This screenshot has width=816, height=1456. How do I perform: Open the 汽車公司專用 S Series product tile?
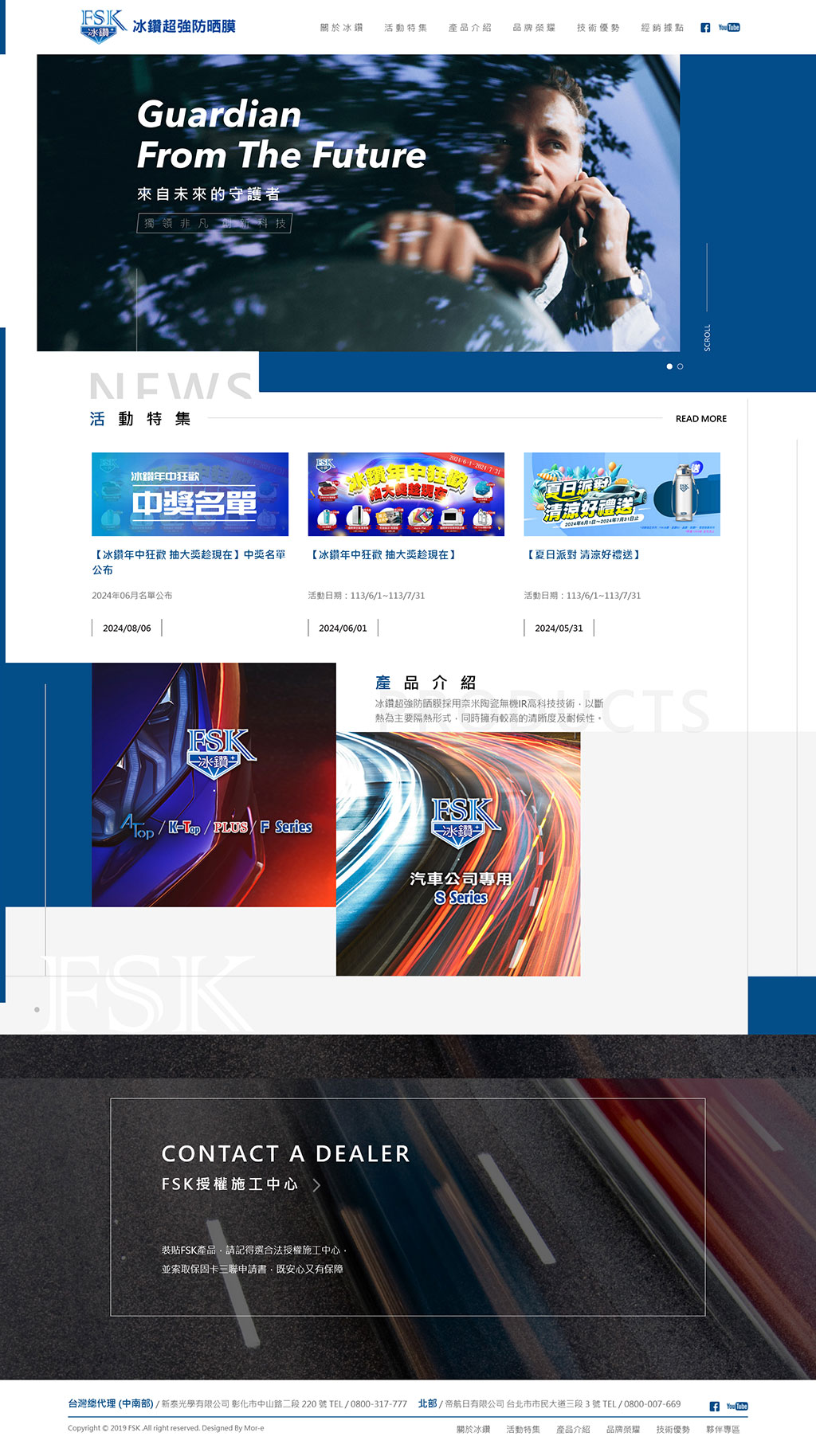click(458, 854)
